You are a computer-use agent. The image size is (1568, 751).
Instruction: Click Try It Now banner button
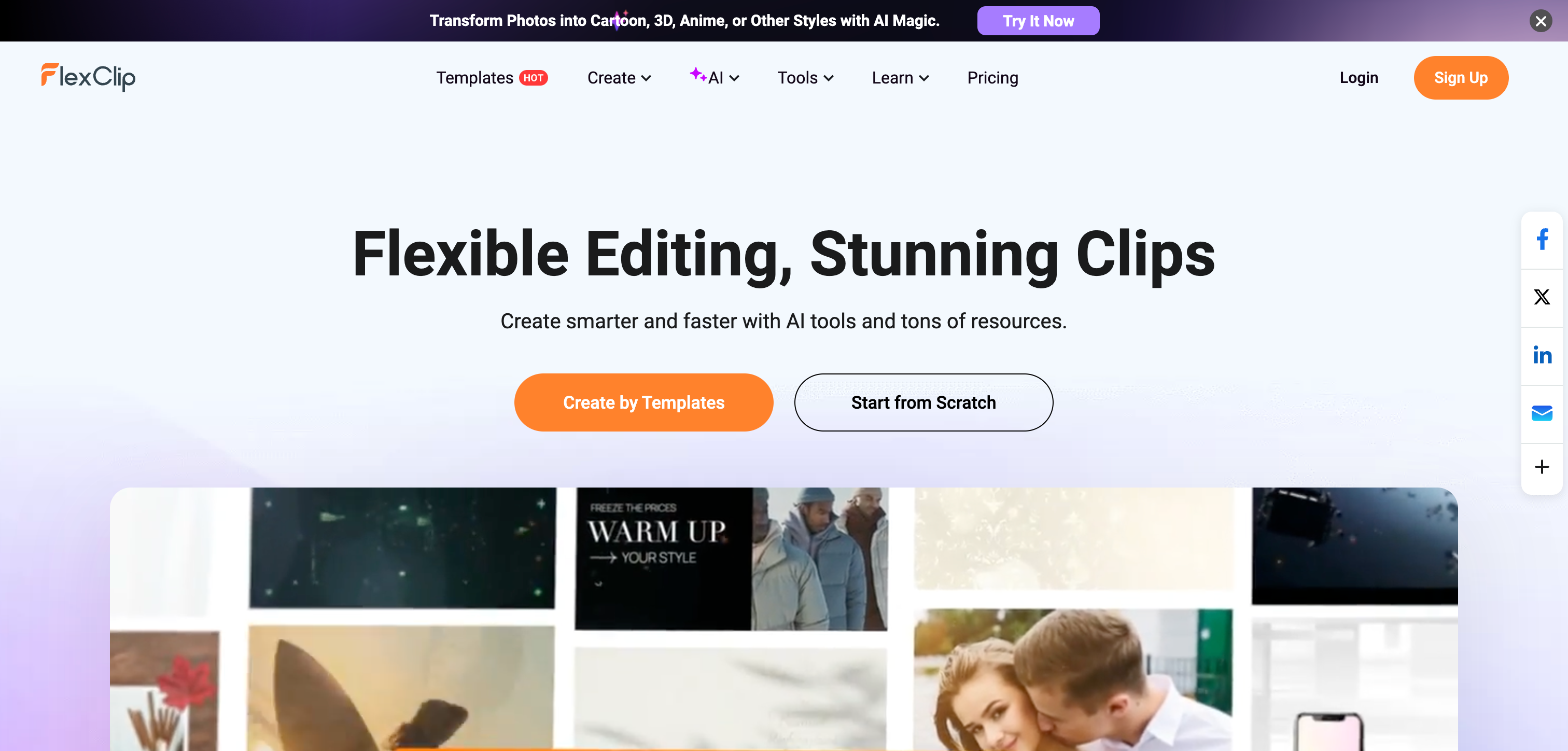(x=1038, y=21)
